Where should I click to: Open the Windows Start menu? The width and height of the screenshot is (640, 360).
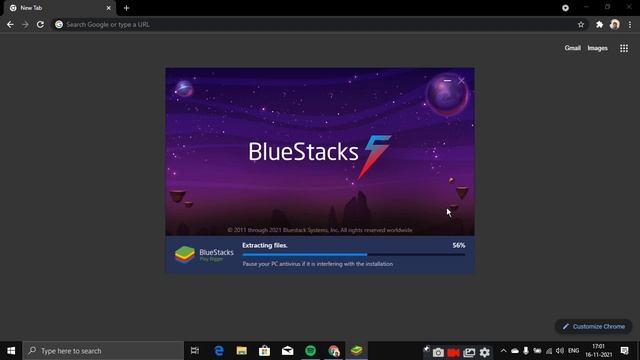click(x=11, y=351)
